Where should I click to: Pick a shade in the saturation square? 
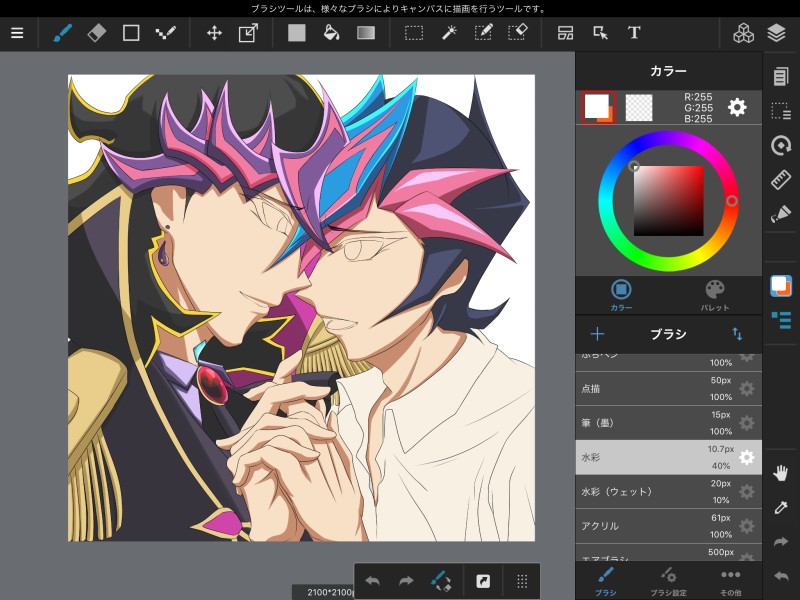668,201
